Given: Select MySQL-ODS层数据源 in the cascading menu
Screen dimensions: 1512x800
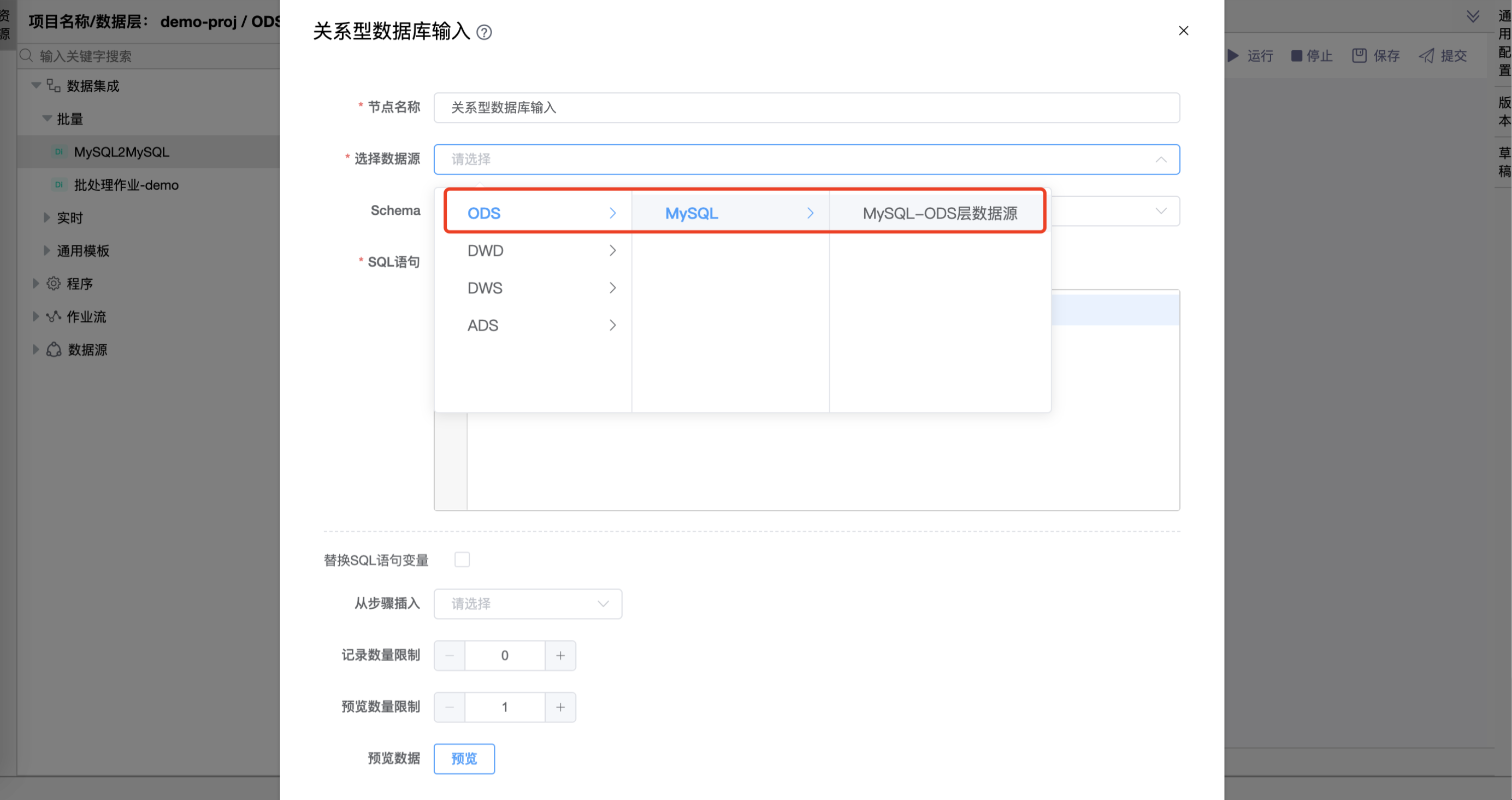Looking at the screenshot, I should [940, 213].
